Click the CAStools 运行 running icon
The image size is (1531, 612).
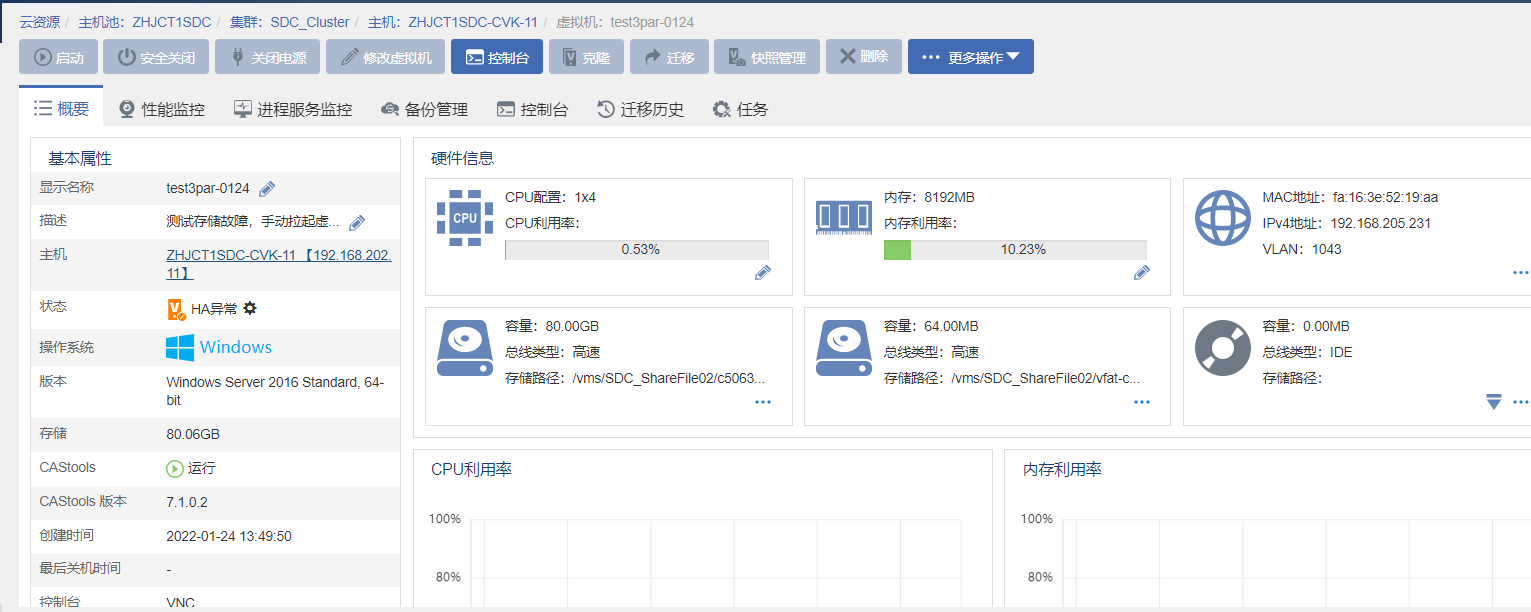[175, 468]
